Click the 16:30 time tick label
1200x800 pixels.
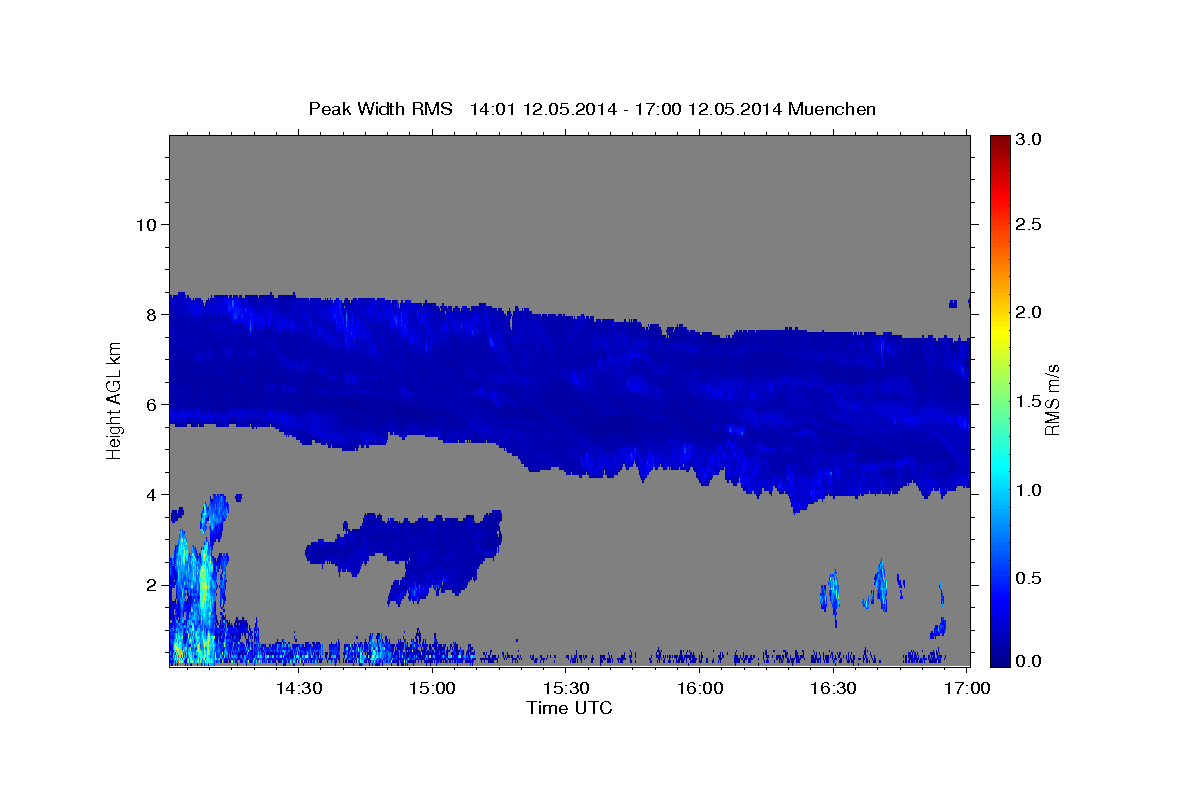click(x=834, y=688)
